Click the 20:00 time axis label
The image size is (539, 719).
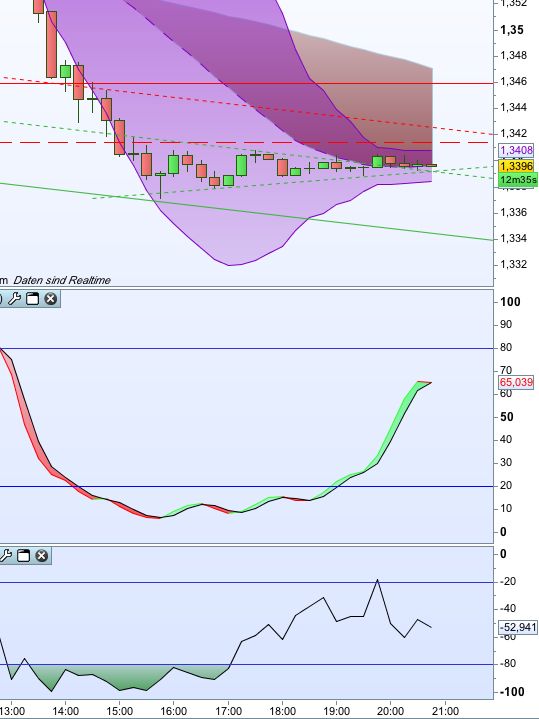click(390, 711)
